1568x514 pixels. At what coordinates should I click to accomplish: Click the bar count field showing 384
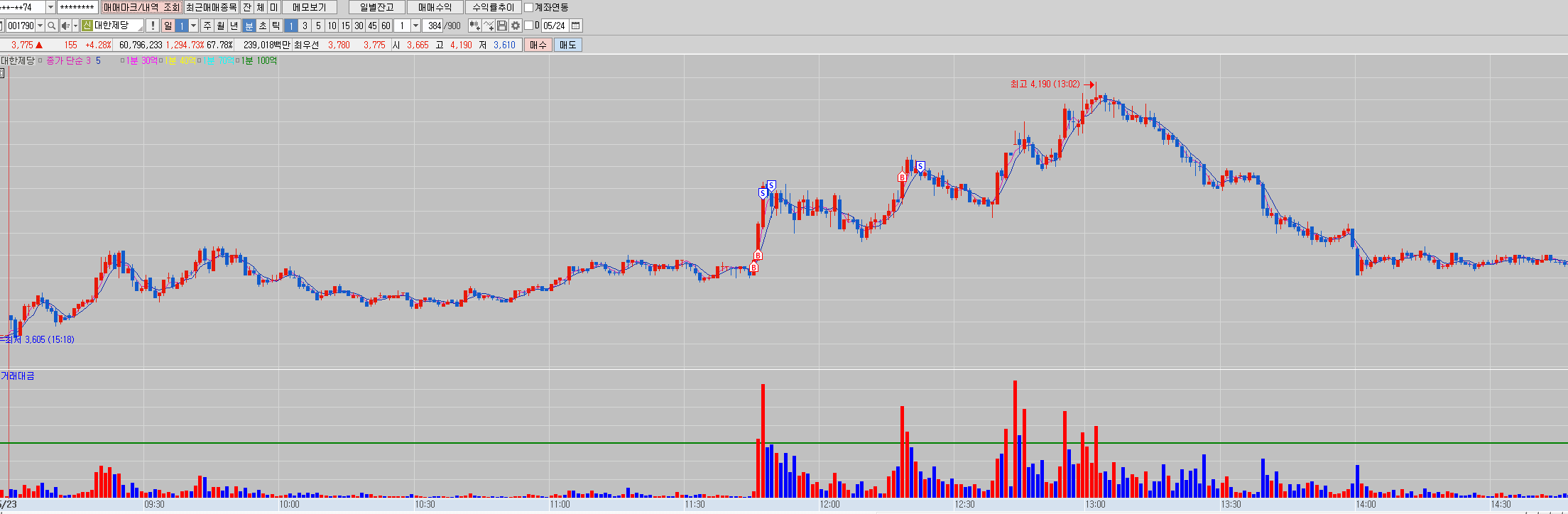point(433,26)
